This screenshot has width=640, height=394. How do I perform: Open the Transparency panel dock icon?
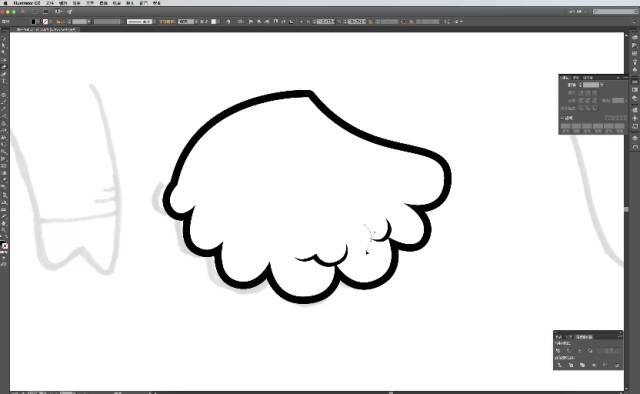pos(635,98)
